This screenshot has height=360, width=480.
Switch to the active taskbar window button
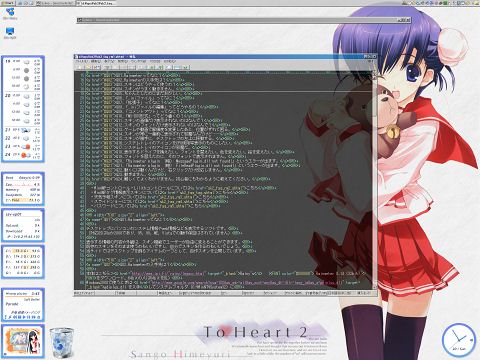97,3
